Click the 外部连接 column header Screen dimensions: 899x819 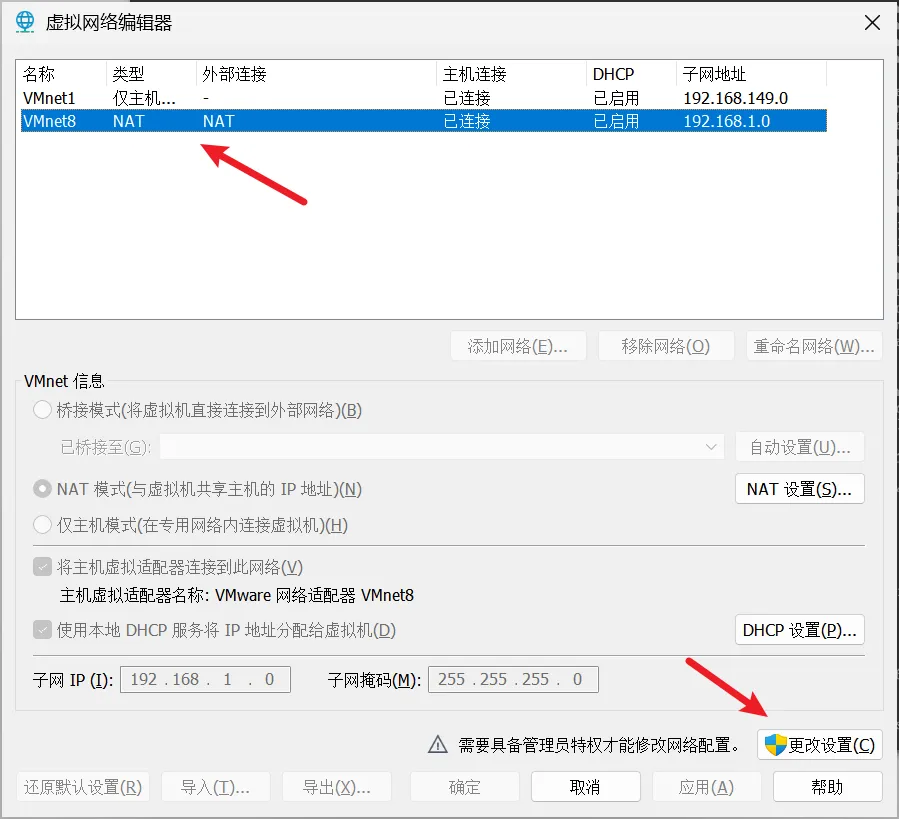point(316,74)
